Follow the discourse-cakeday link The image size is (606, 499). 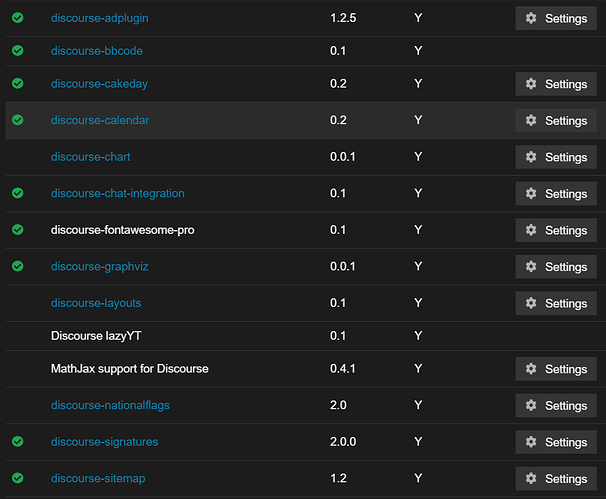[x=99, y=84]
